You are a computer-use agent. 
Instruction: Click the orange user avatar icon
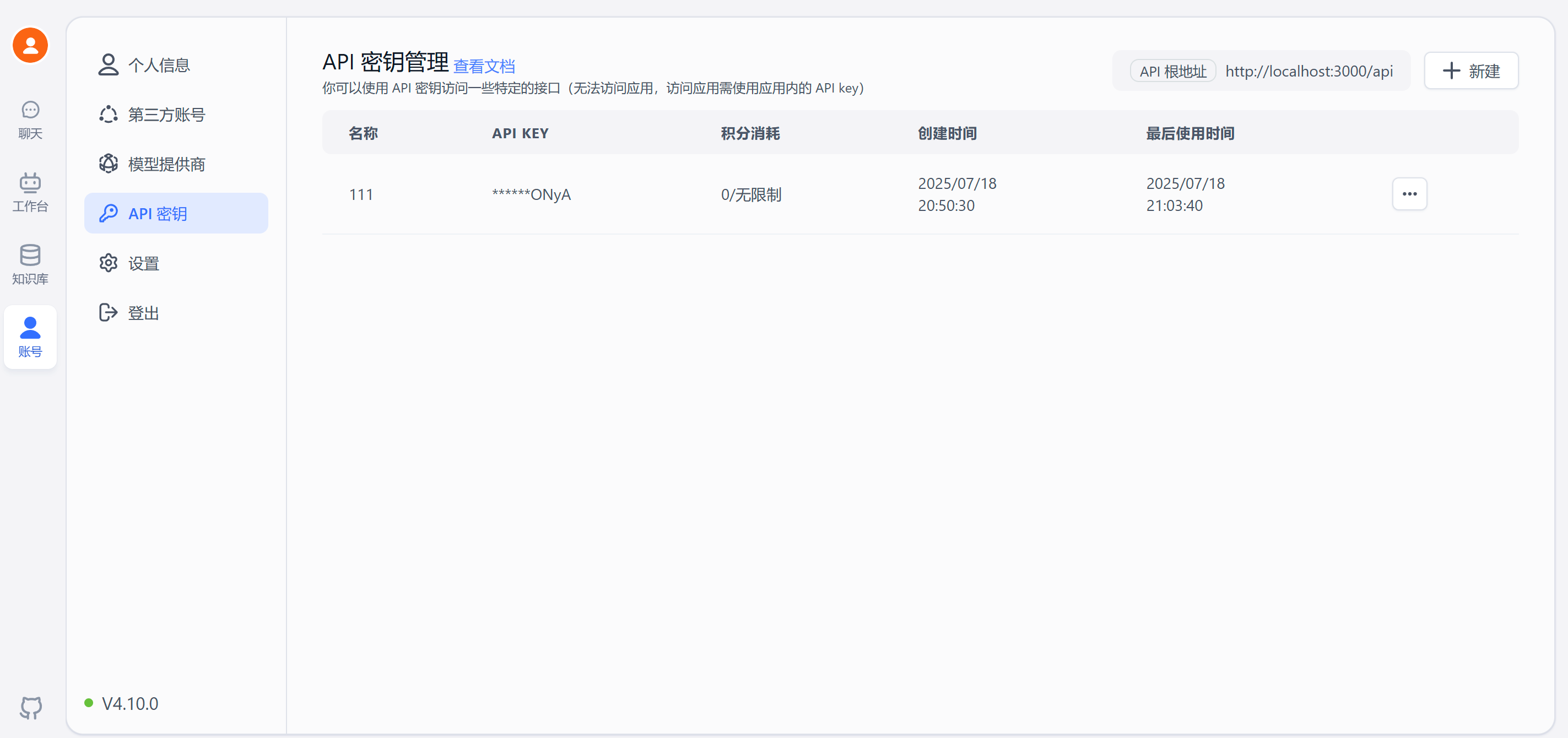(30, 45)
